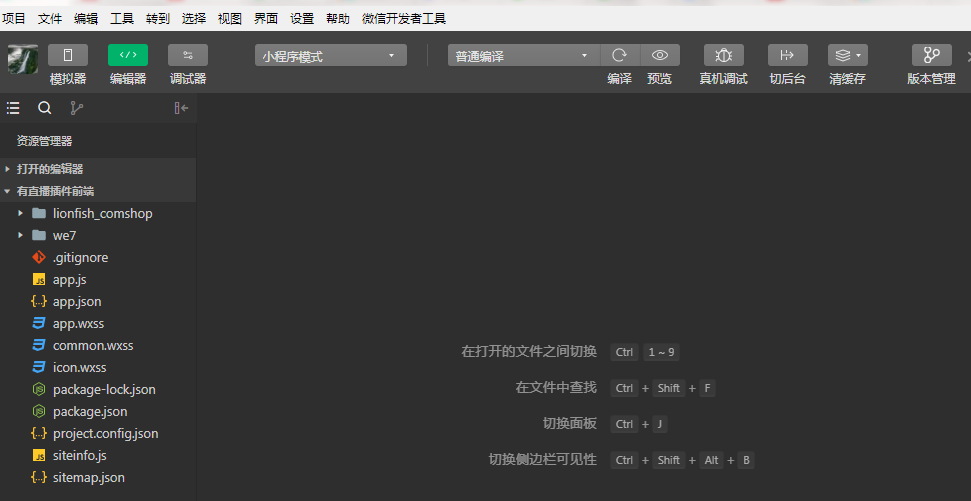Open the 编辑 menu
The height and width of the screenshot is (501, 971).
(x=86, y=19)
